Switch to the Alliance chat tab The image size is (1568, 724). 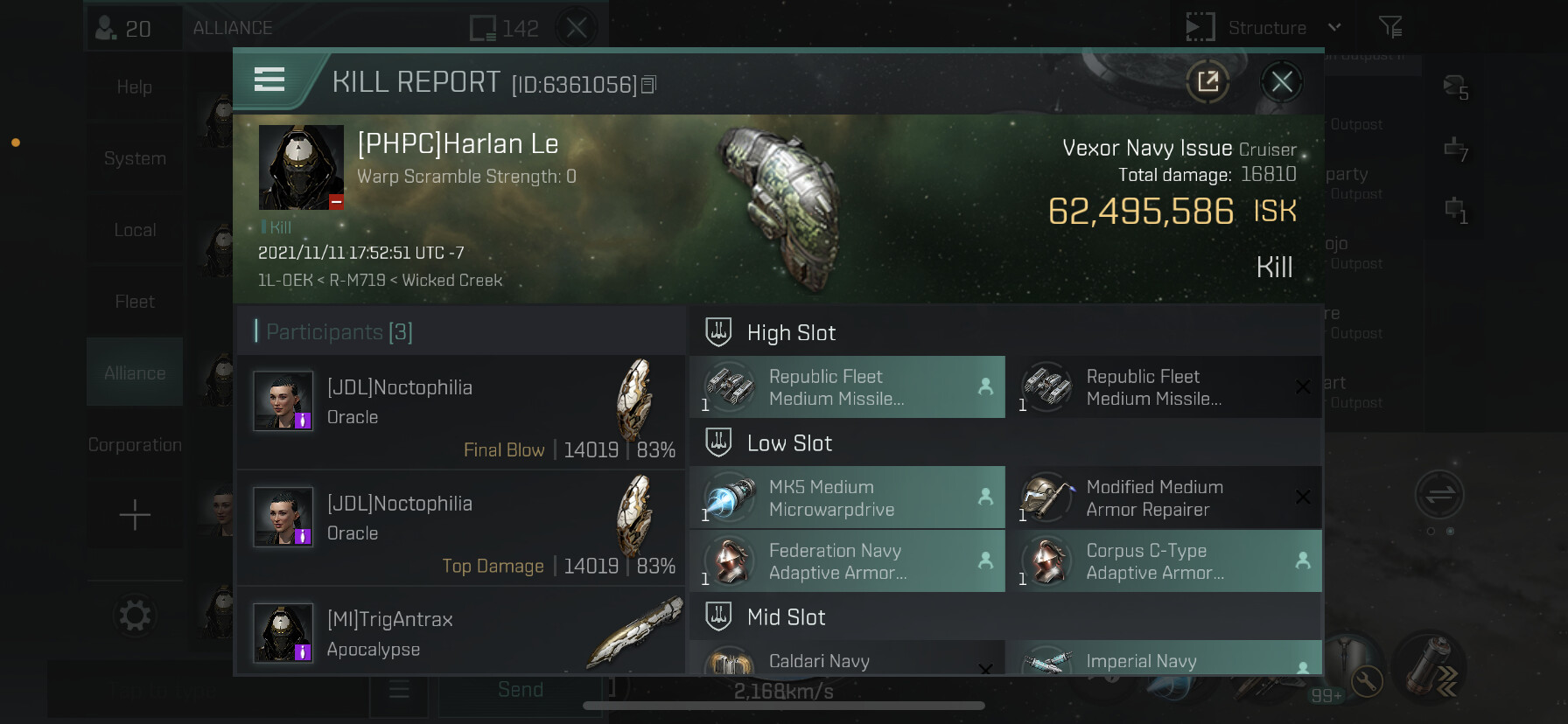[x=135, y=372]
